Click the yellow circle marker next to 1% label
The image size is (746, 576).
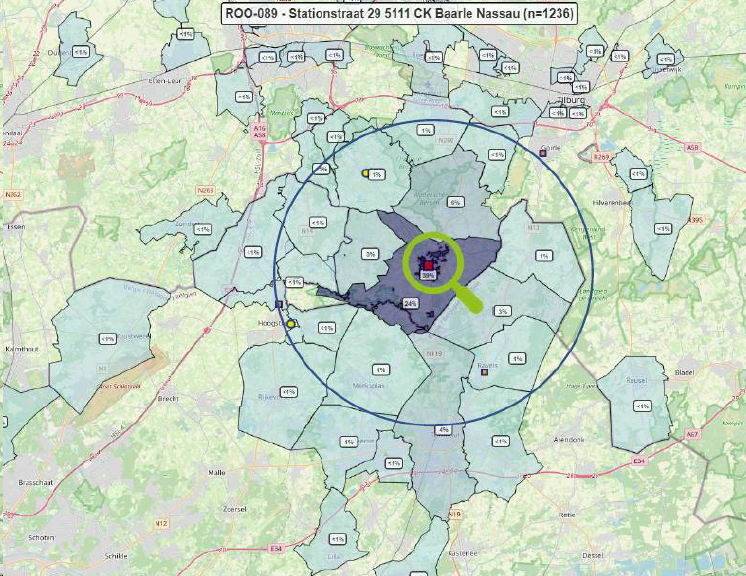coord(365,173)
